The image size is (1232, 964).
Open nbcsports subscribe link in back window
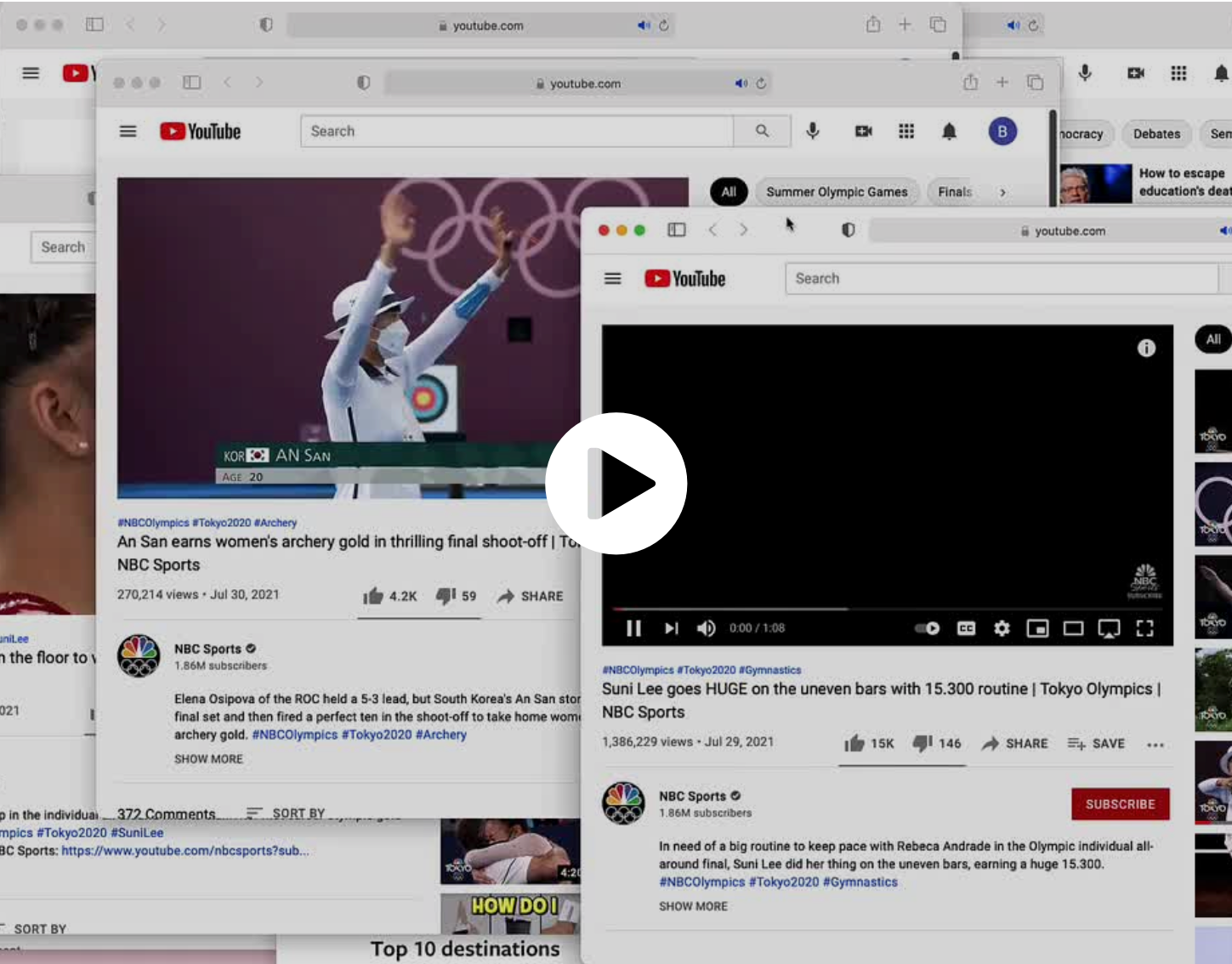(x=185, y=850)
